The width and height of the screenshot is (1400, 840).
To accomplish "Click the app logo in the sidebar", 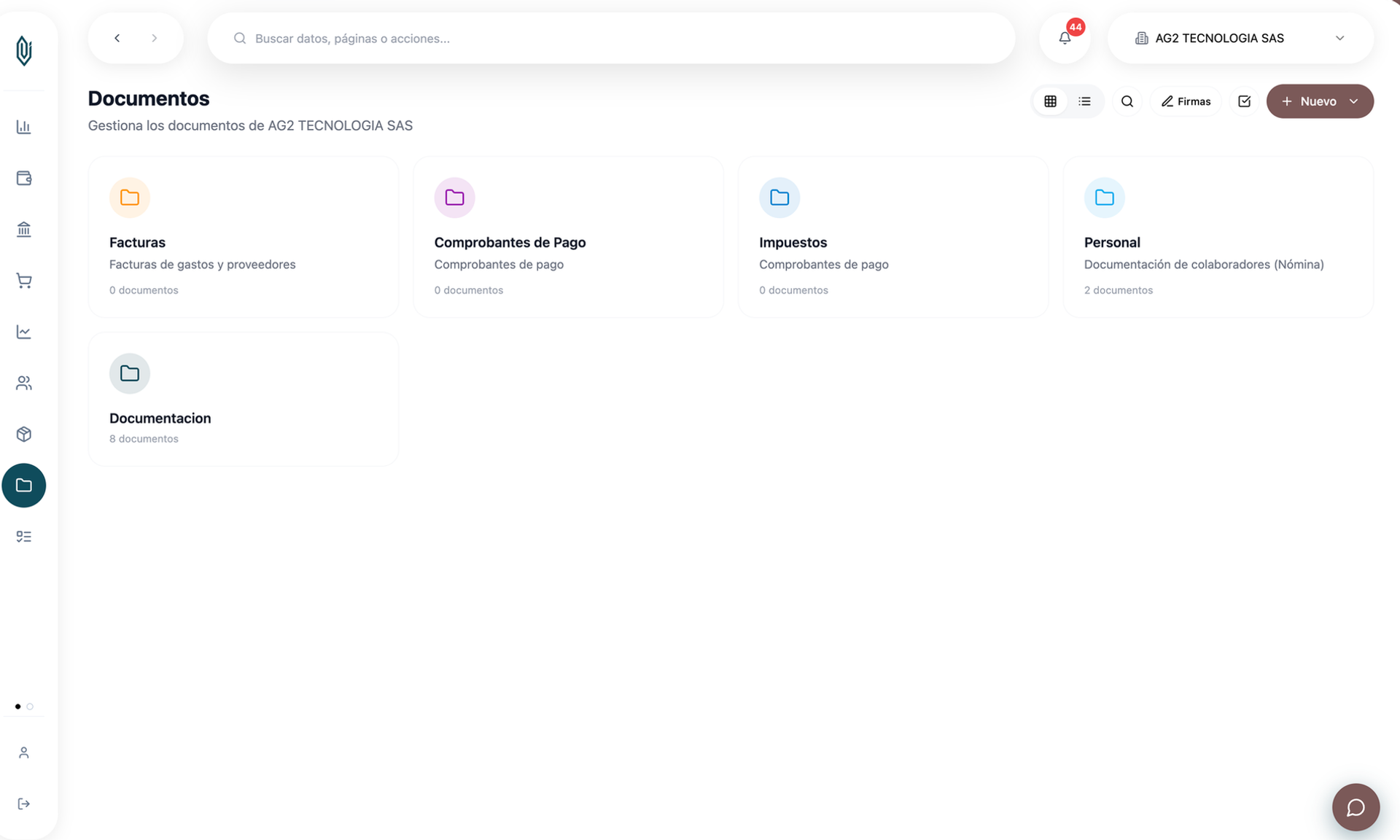I will coord(24,51).
